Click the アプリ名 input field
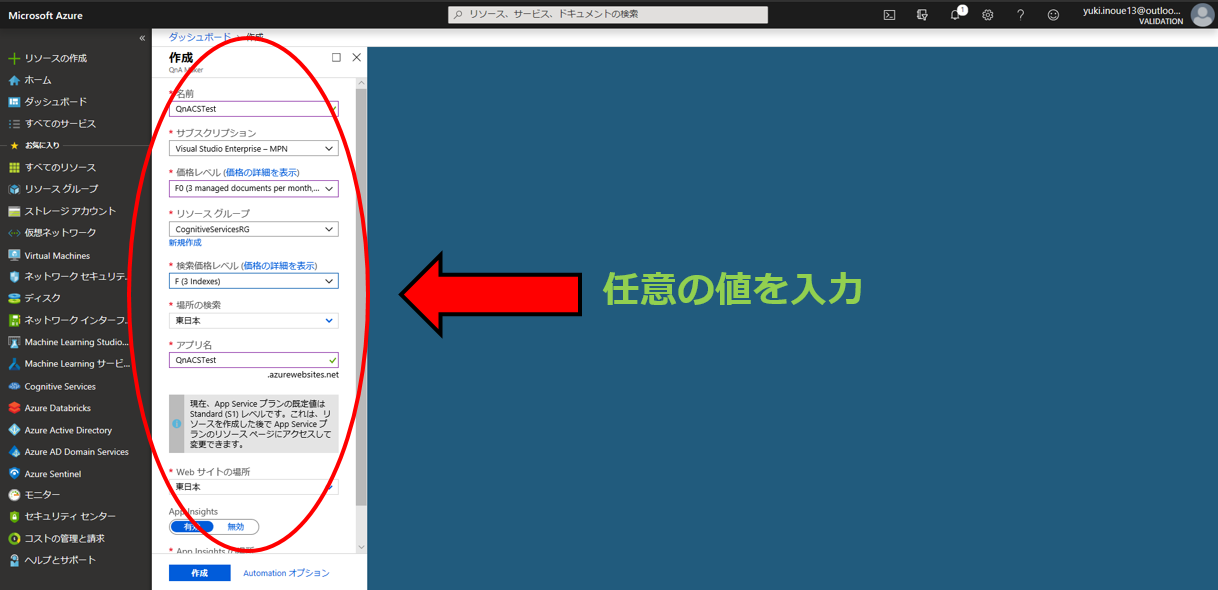The height and width of the screenshot is (590, 1218). [x=254, y=360]
